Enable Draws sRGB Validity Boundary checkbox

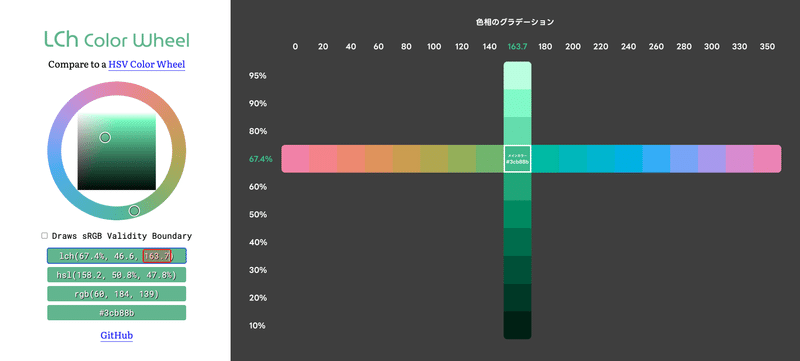[x=44, y=236]
